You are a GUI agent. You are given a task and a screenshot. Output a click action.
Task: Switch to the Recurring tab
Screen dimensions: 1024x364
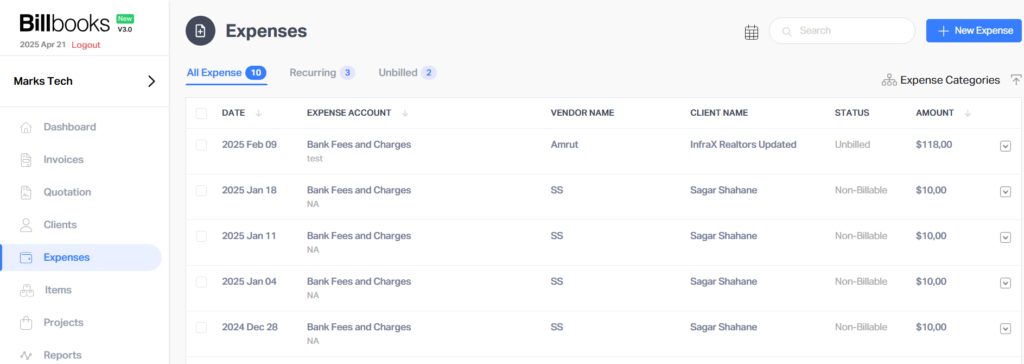pos(322,73)
